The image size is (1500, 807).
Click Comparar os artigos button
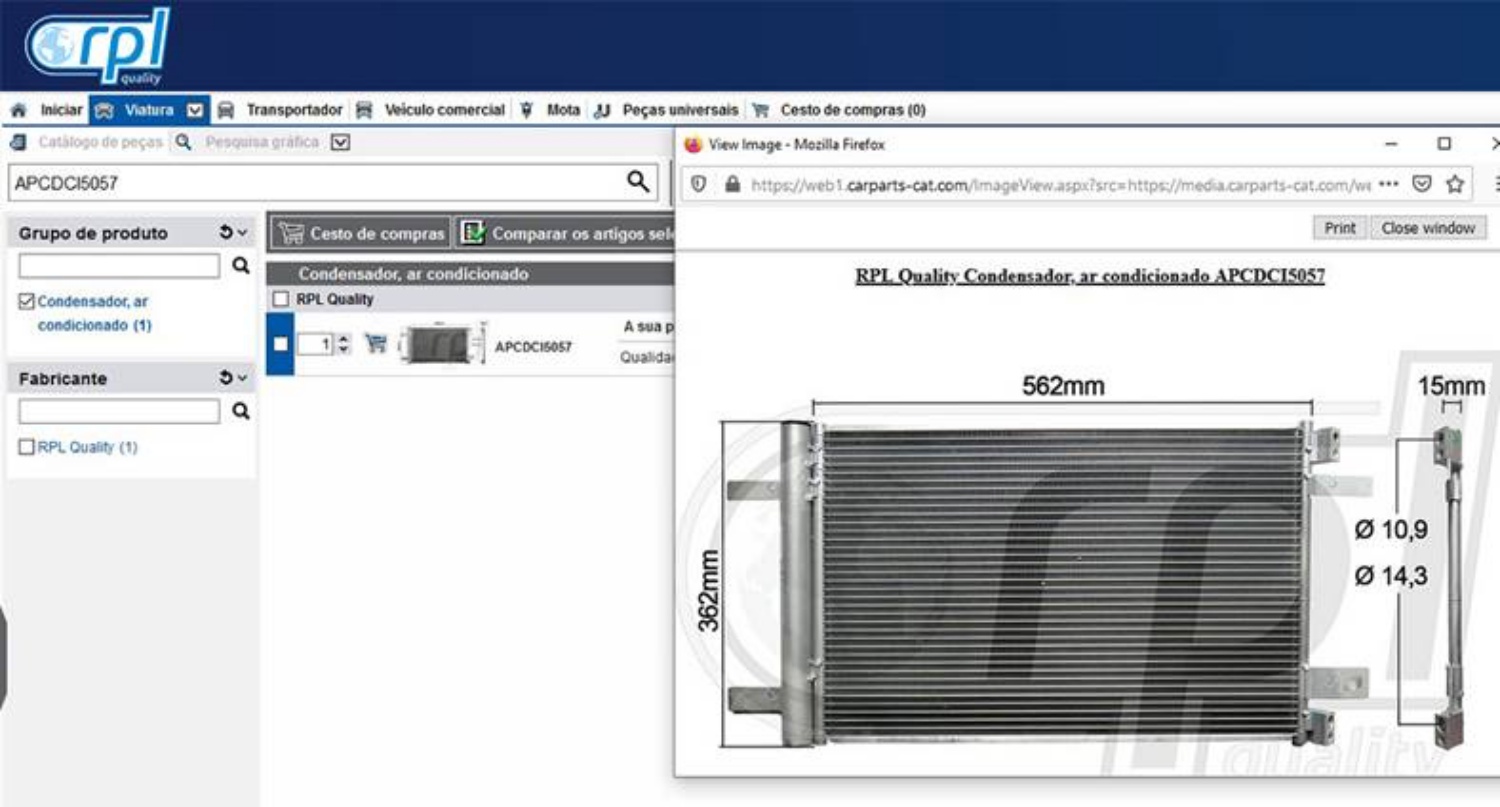[566, 234]
